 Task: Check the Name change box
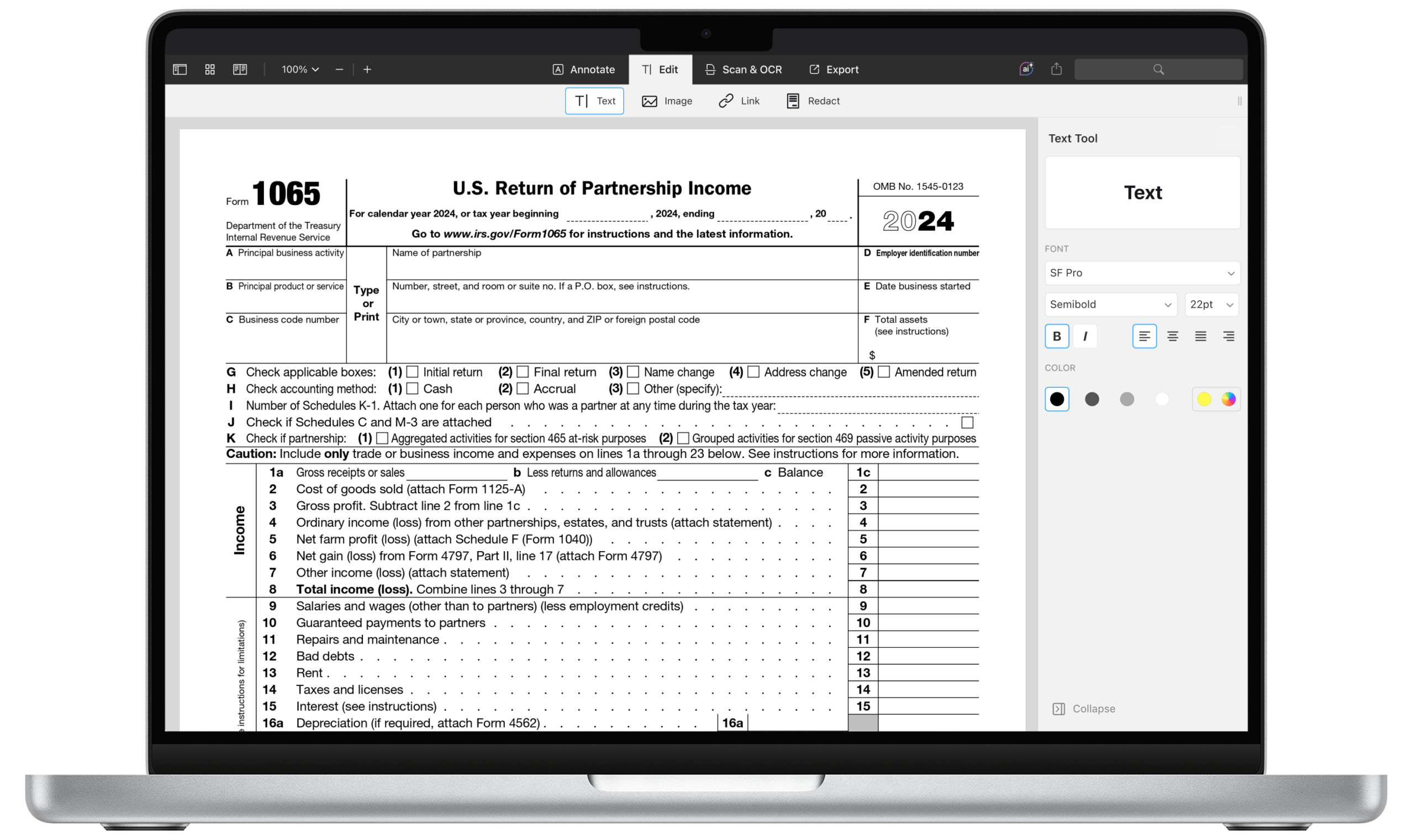click(x=634, y=372)
